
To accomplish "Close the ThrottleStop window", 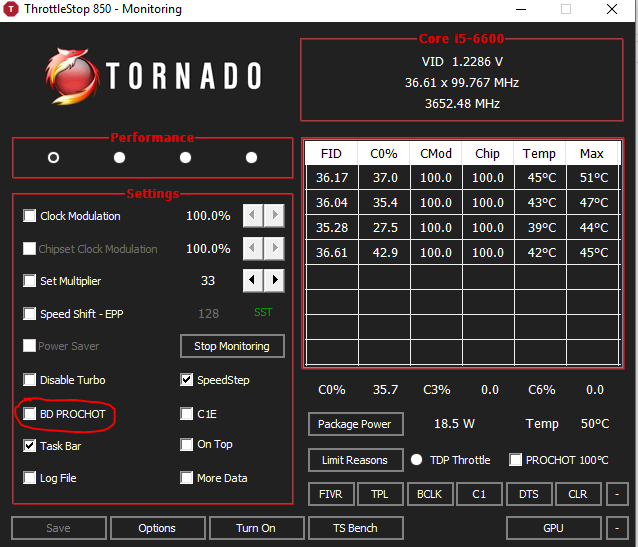I will pyautogui.click(x=612, y=9).
